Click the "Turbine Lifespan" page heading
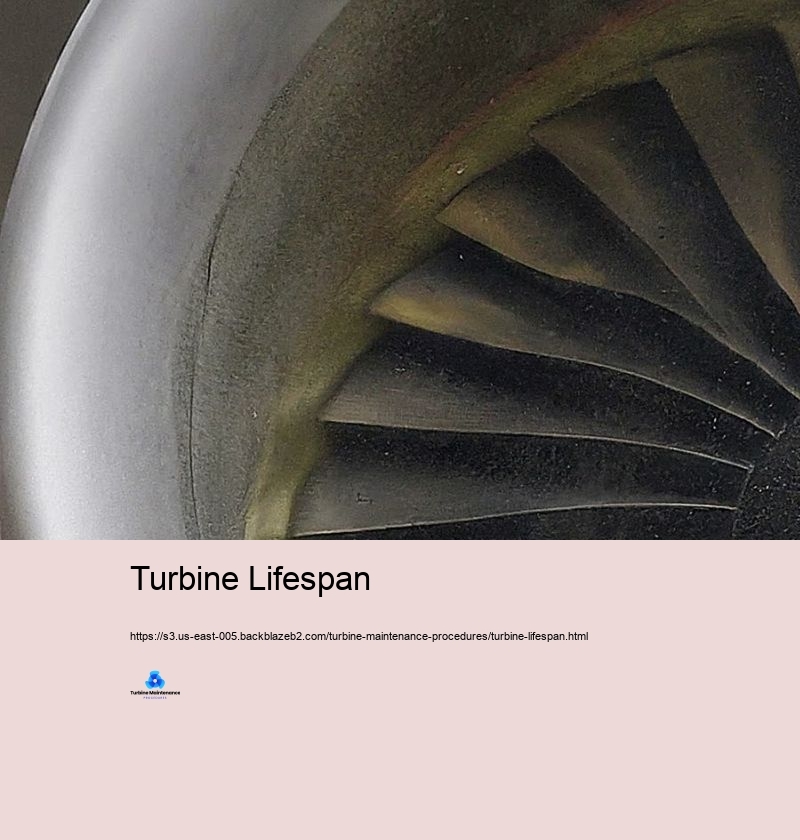The image size is (800, 840). (250, 579)
